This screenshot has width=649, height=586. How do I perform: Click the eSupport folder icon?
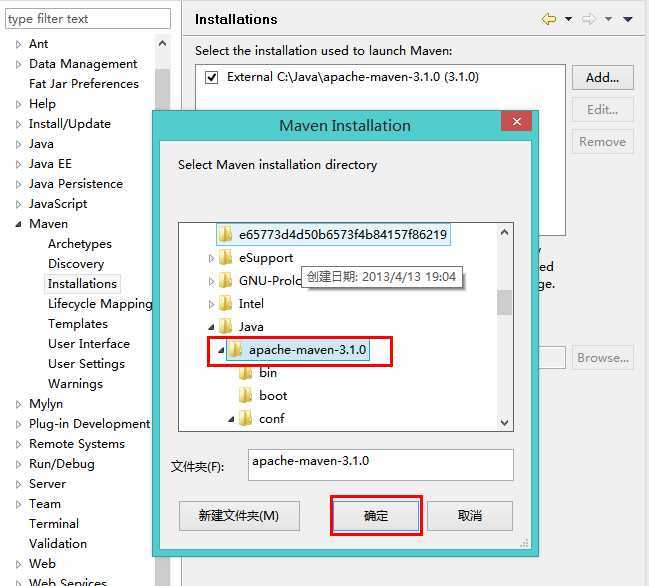point(226,258)
